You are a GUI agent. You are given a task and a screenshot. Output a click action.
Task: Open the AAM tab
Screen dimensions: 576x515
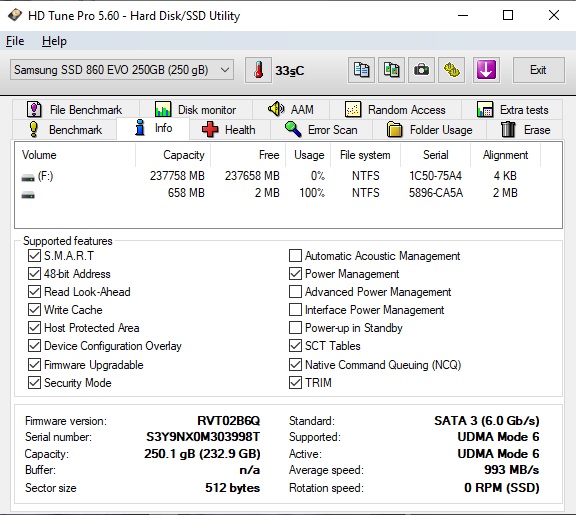[291, 109]
